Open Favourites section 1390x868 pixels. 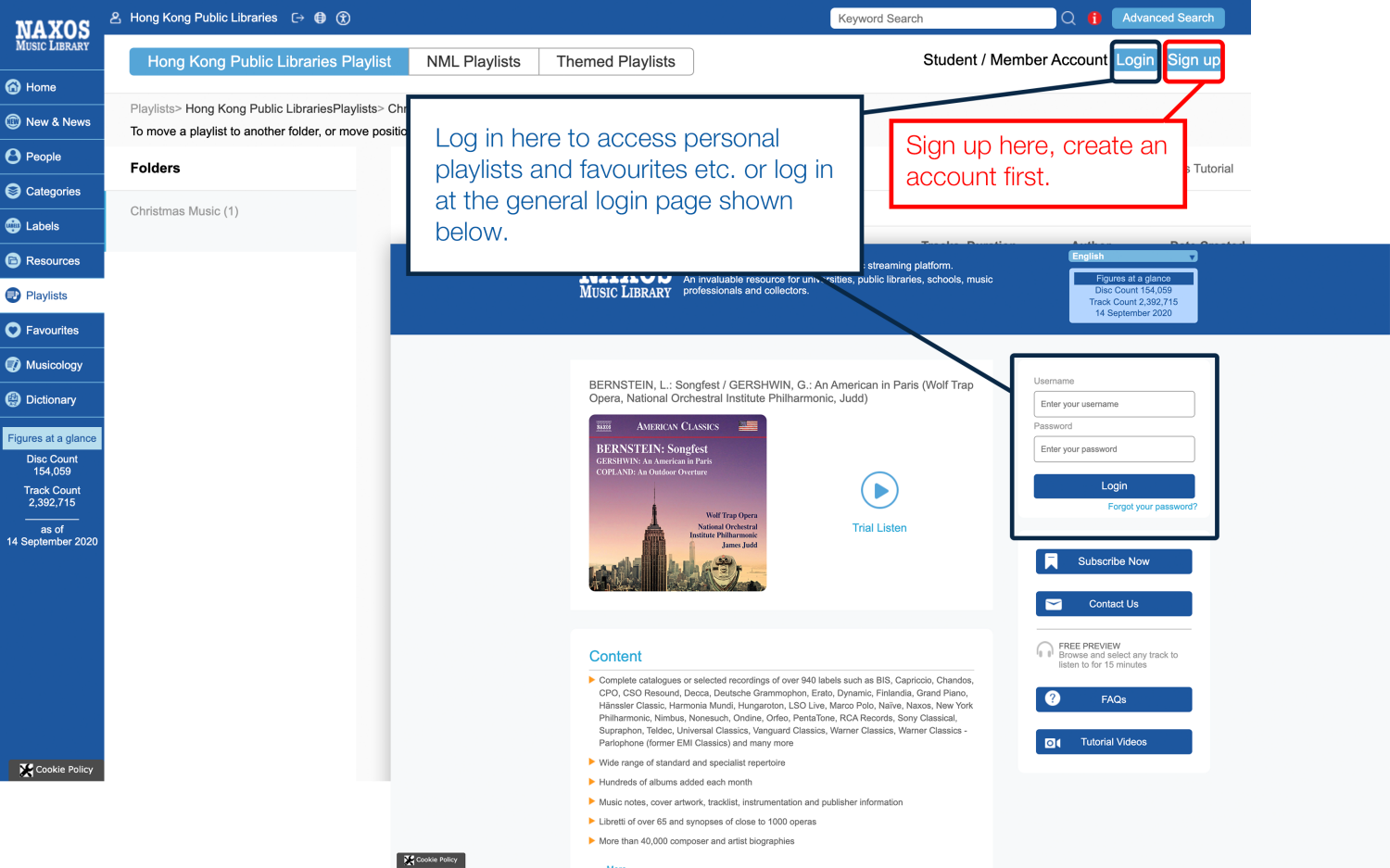[x=52, y=330]
